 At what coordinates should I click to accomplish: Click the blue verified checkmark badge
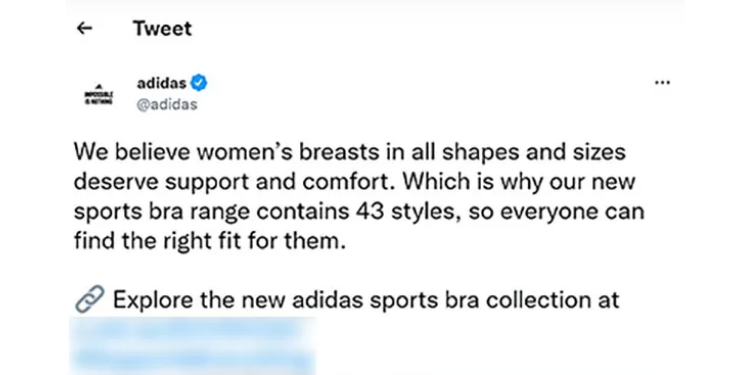pos(199,83)
